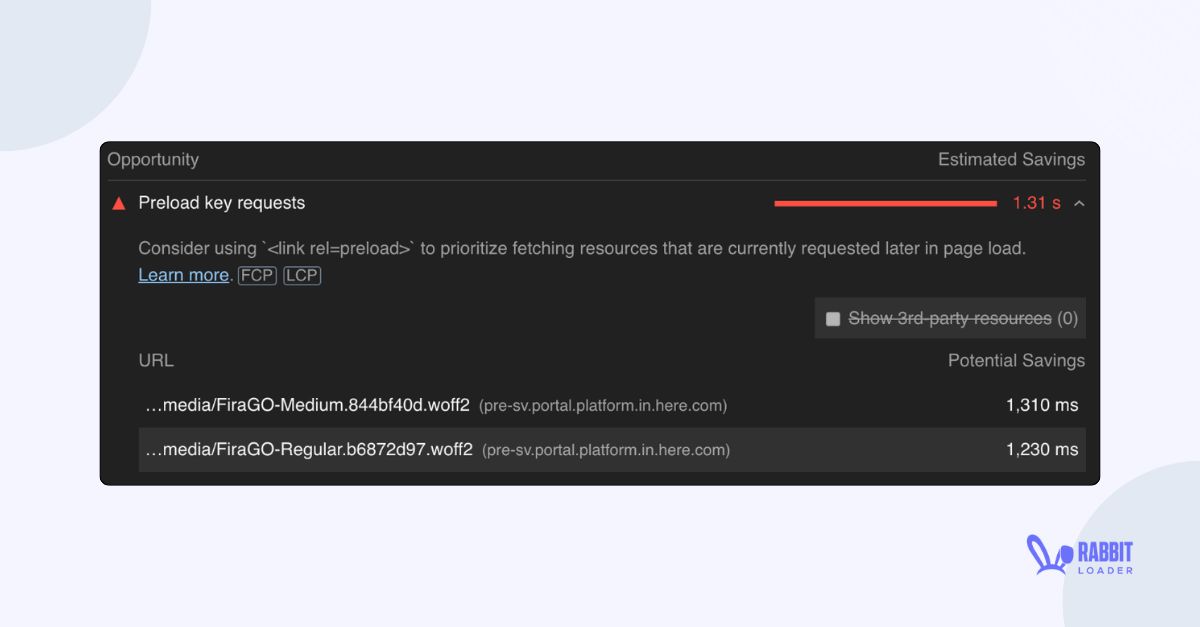
Task: Collapse the Preload key requests audit
Action: click(x=1078, y=203)
